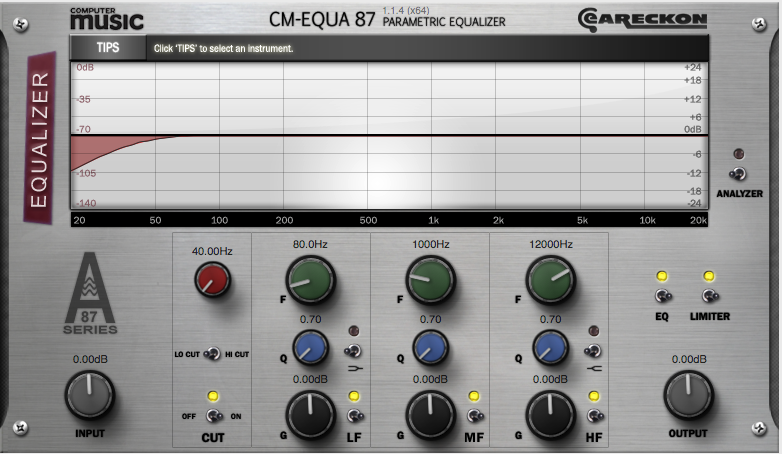Click the A 87 Series logo
The width and height of the screenshot is (782, 454).
90,293
